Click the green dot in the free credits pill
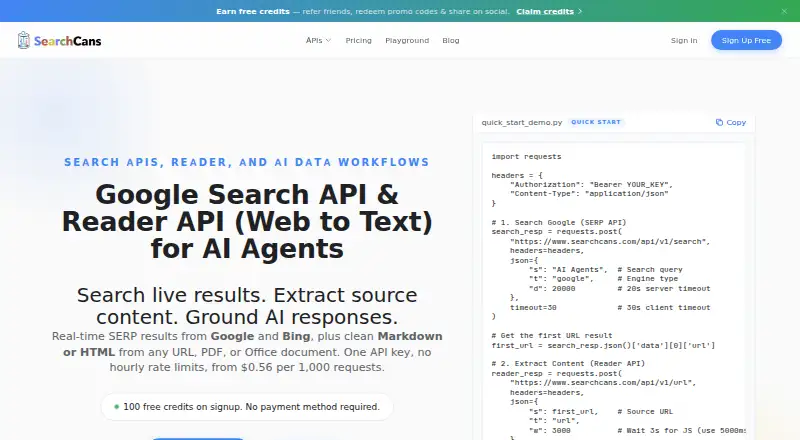This screenshot has height=440, width=800. tap(116, 407)
